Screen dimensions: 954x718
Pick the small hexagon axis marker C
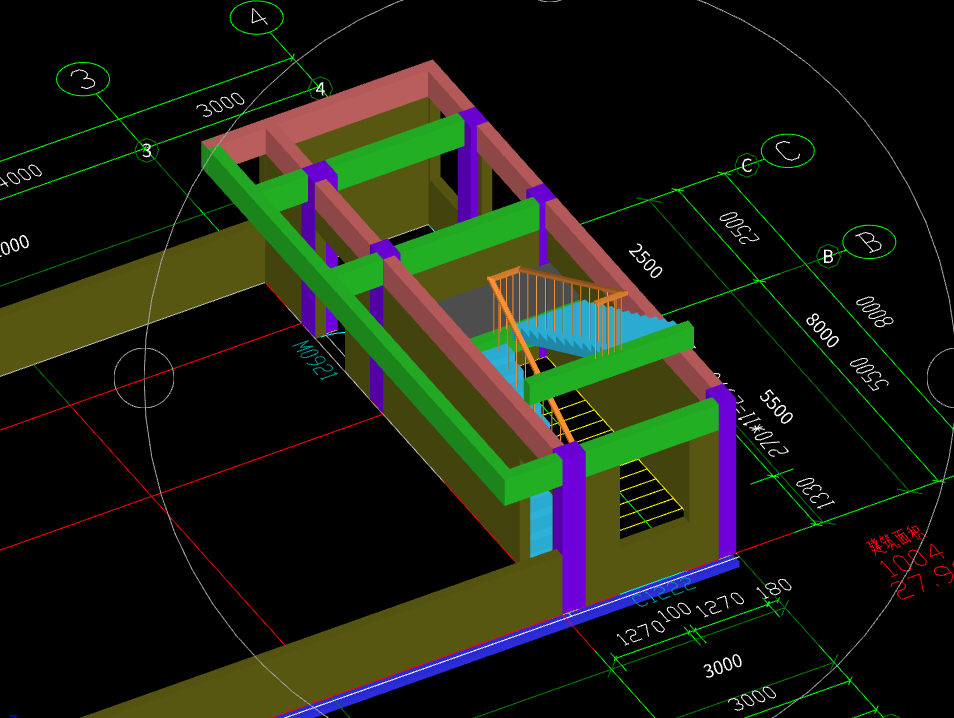[x=747, y=166]
